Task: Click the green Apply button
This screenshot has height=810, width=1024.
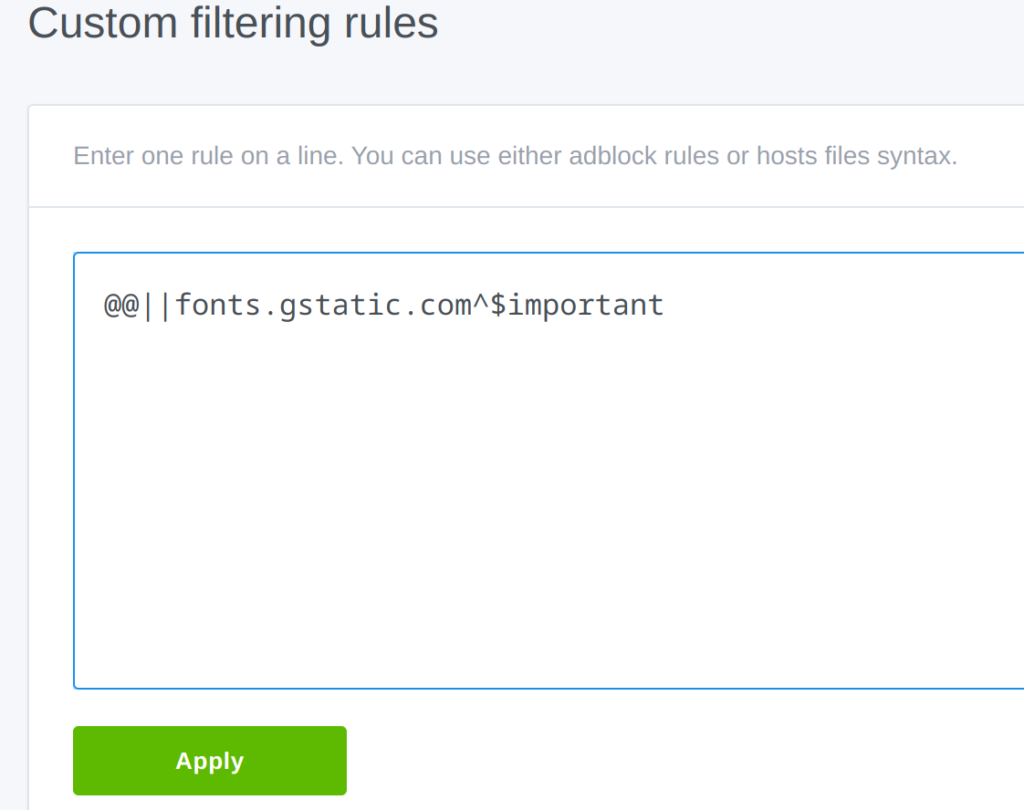Action: (210, 761)
